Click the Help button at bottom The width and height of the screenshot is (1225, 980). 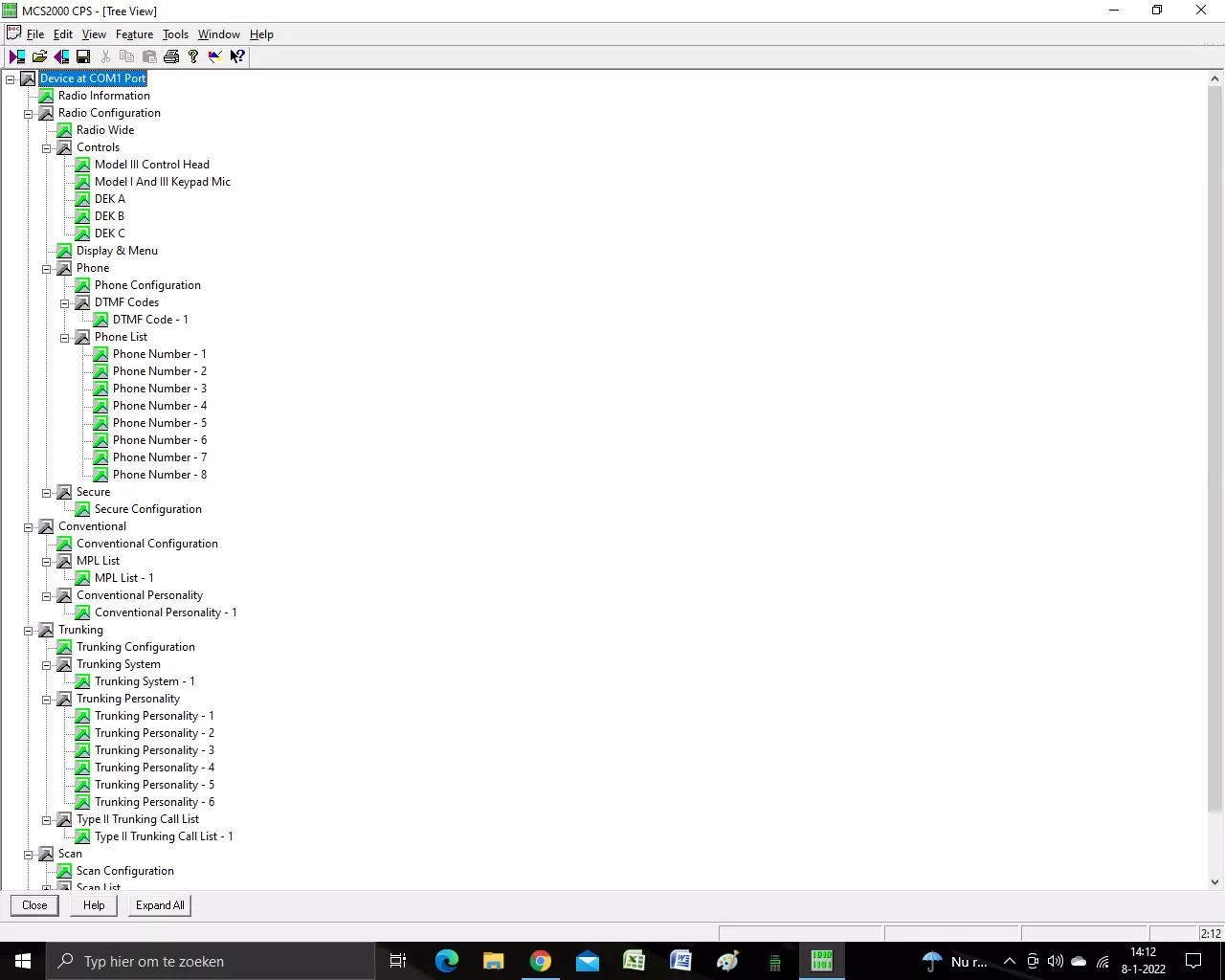94,905
